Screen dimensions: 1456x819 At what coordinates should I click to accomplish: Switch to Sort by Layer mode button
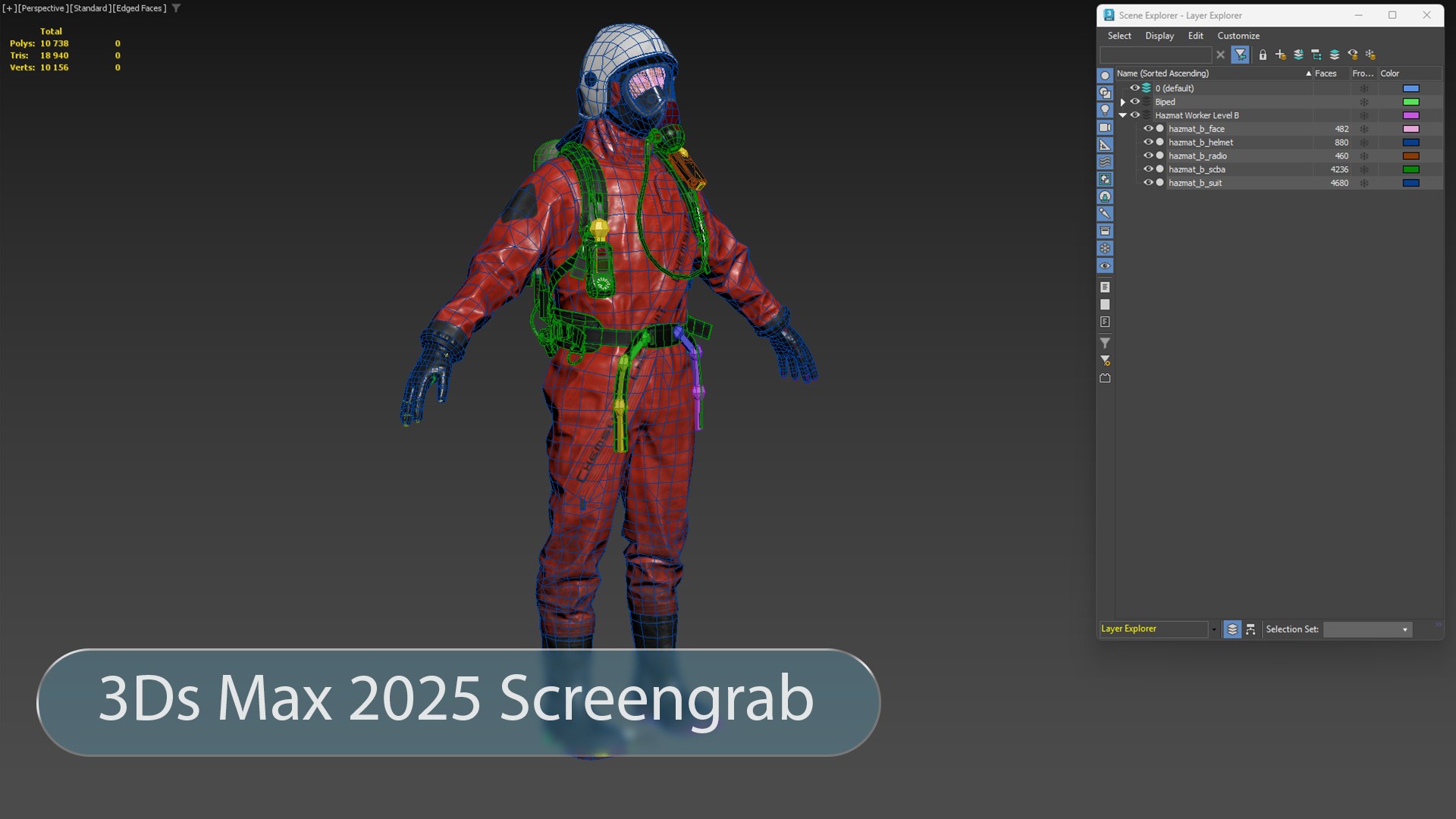1232,629
